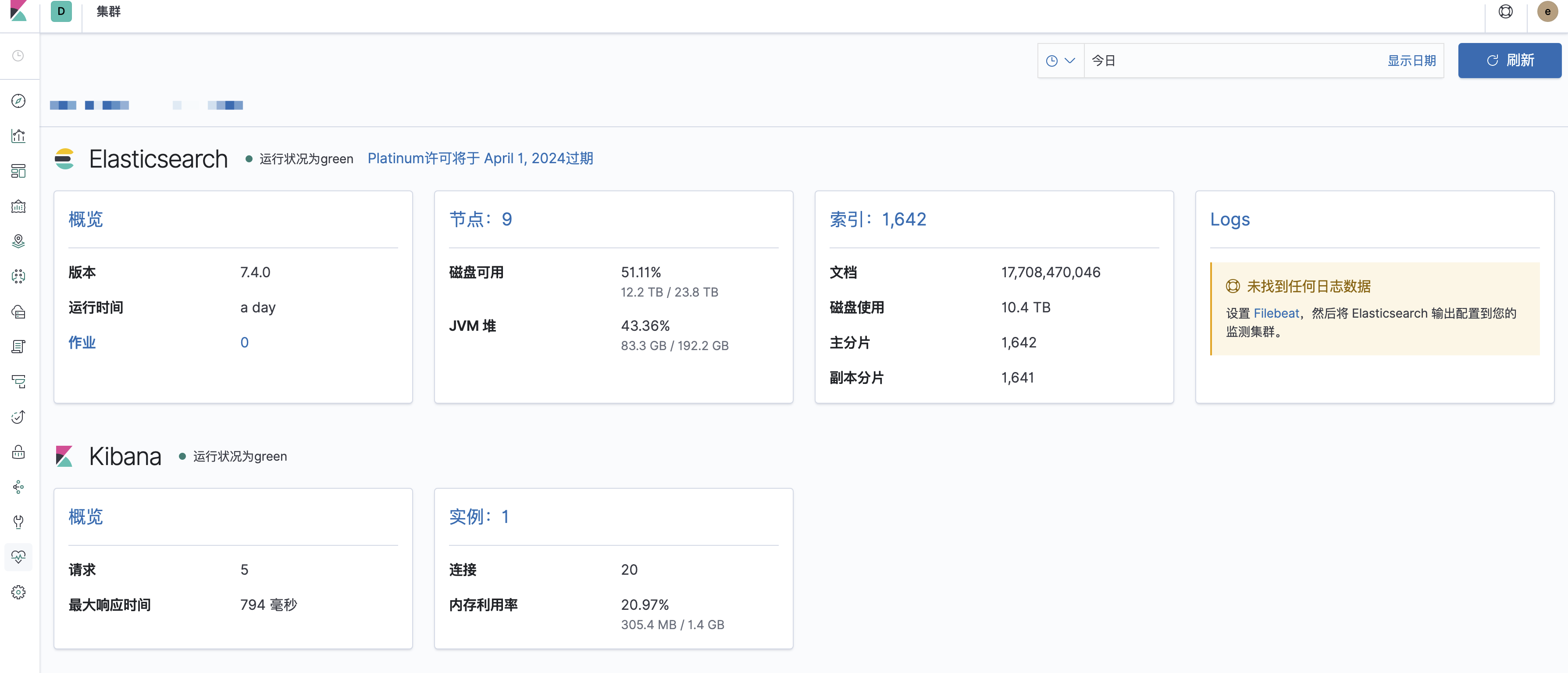1568x673 pixels.
Task: Click JVM heap value 43.36%
Action: click(645, 326)
